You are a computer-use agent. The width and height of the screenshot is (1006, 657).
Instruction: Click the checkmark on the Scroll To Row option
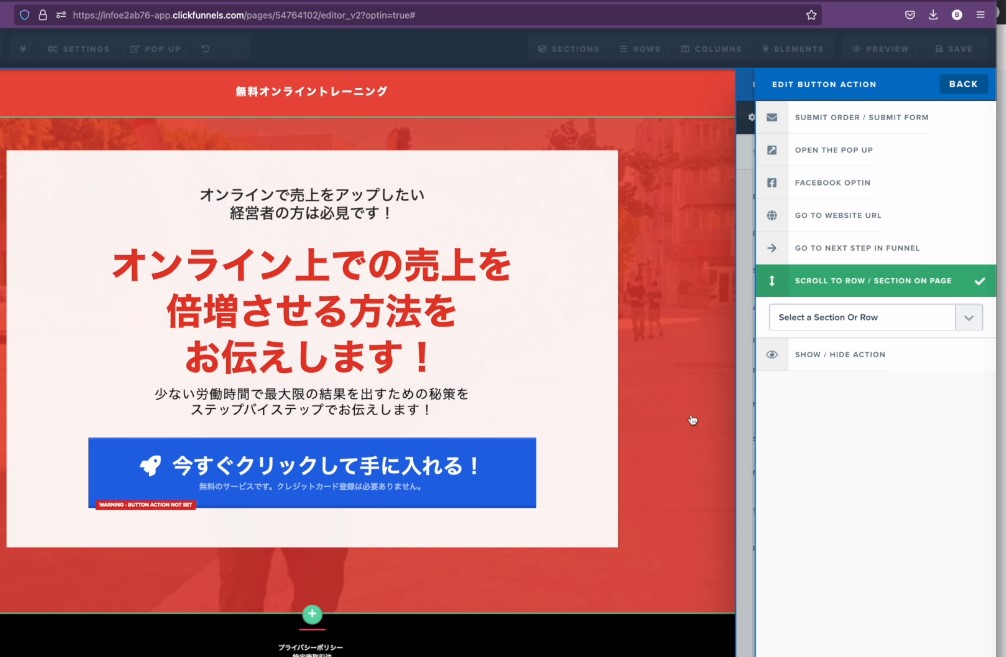point(980,281)
